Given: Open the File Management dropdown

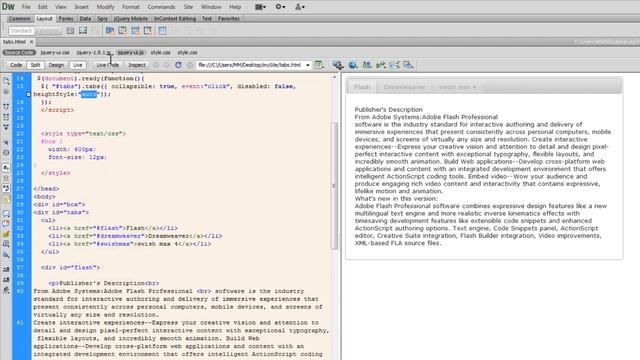Looking at the screenshot, I should click(367, 65).
